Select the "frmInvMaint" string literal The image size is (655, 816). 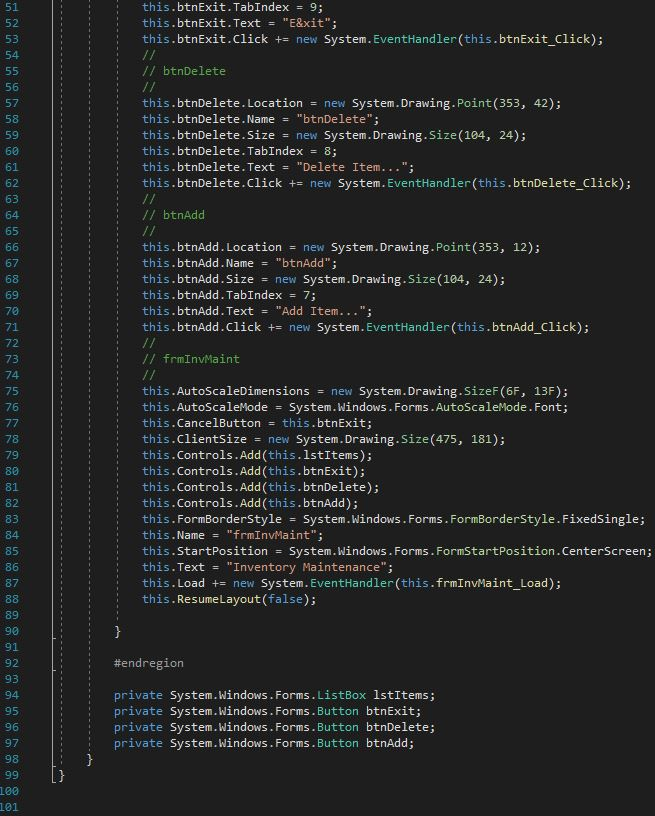pyautogui.click(x=272, y=536)
